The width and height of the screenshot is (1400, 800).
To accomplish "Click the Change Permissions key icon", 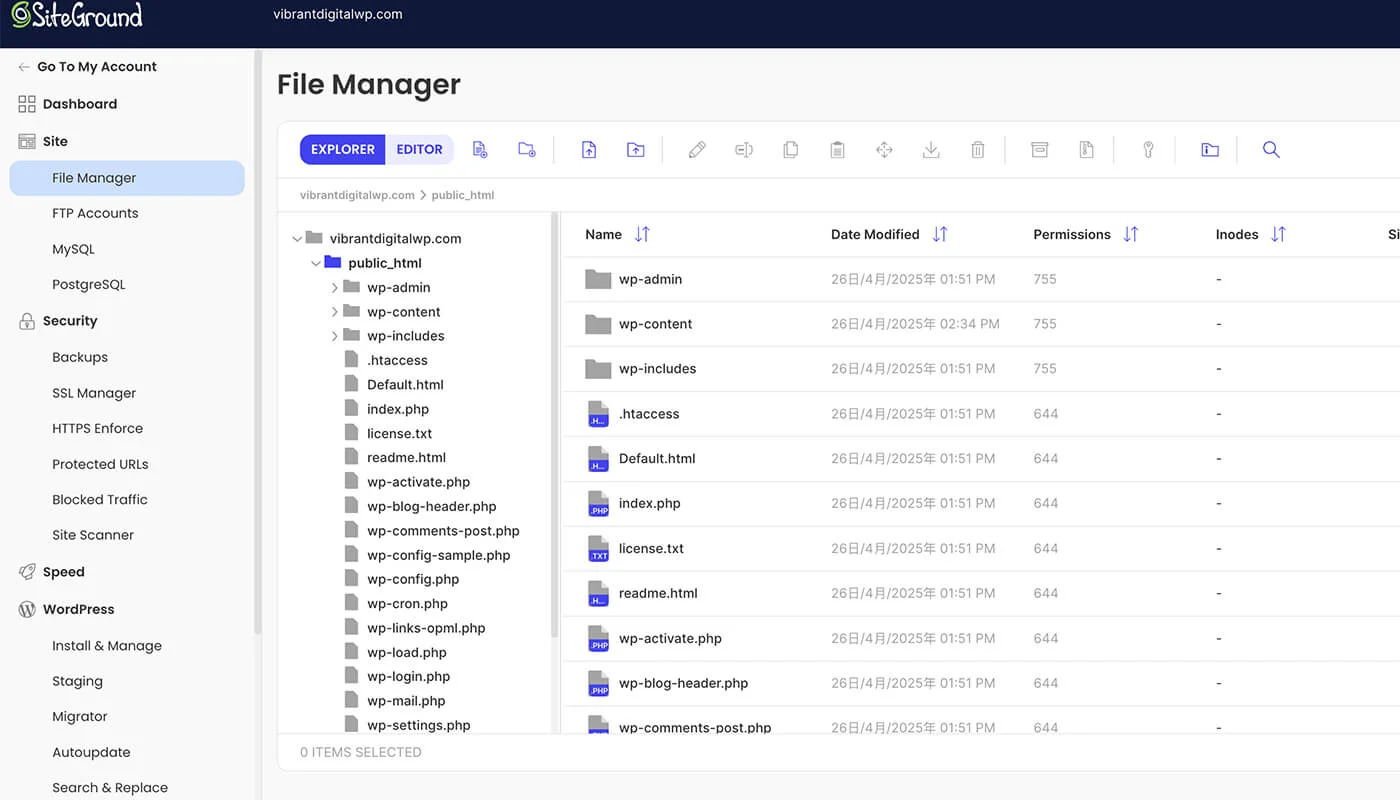I will (1148, 150).
